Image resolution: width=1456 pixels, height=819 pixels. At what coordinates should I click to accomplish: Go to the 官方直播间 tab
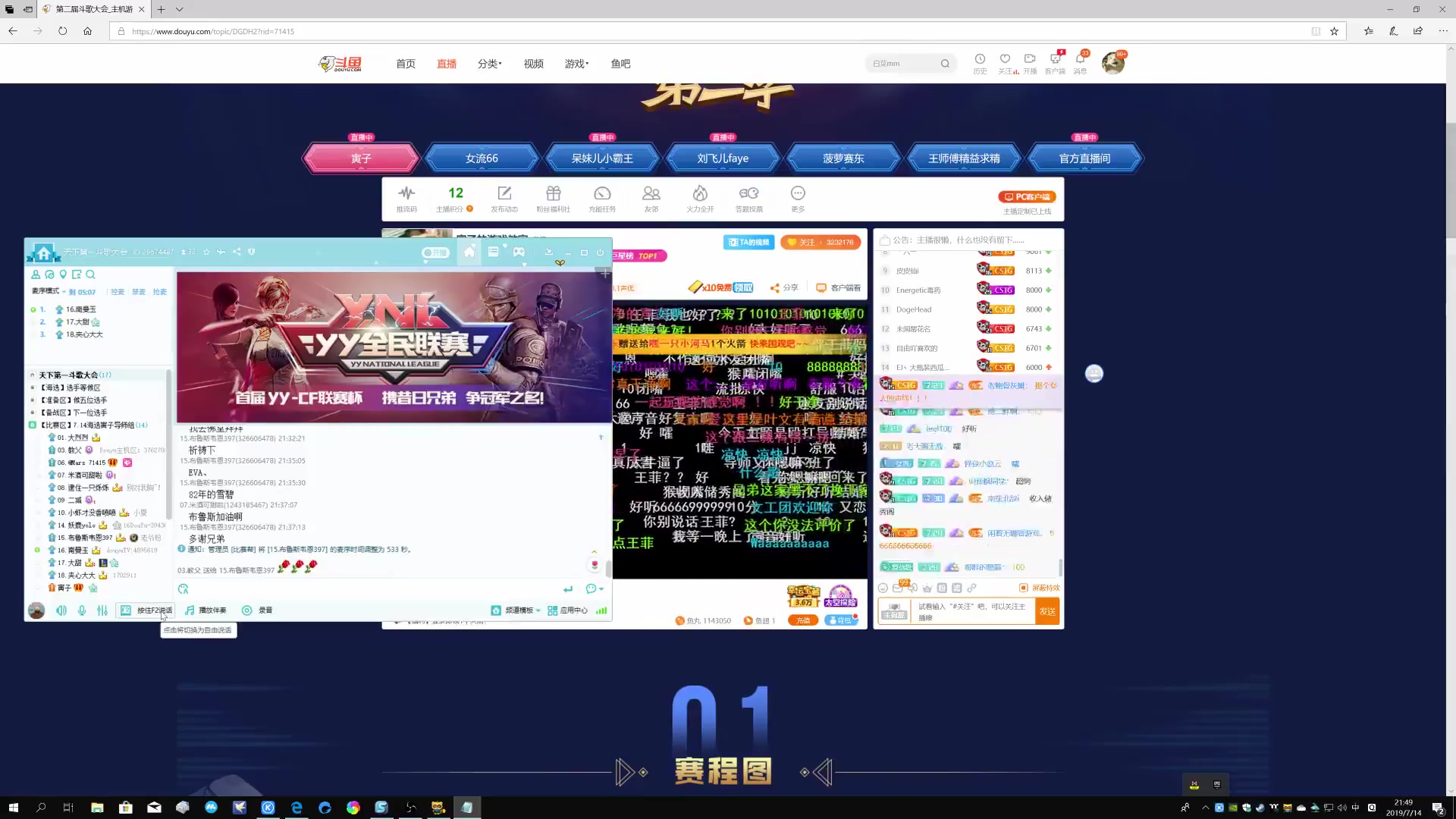[x=1084, y=158]
